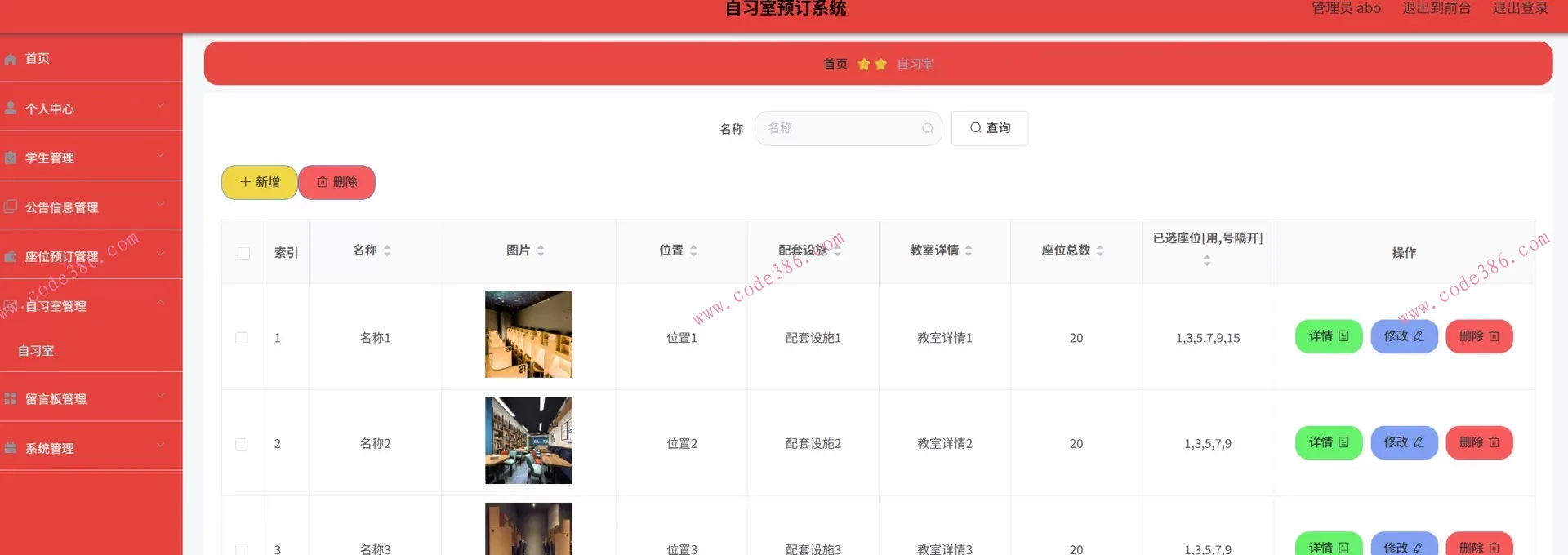Expand the 座位预订管理 menu

pos(91,255)
